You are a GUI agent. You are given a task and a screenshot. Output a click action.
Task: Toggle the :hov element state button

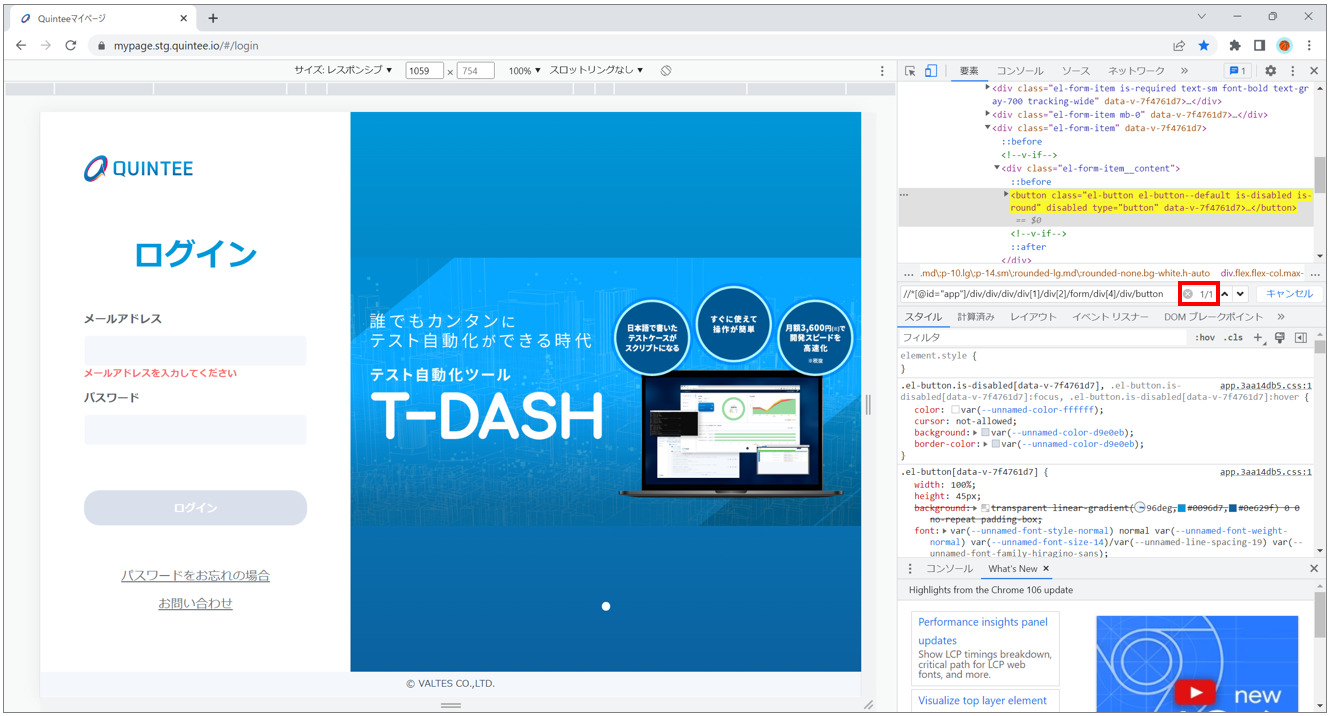[1205, 338]
